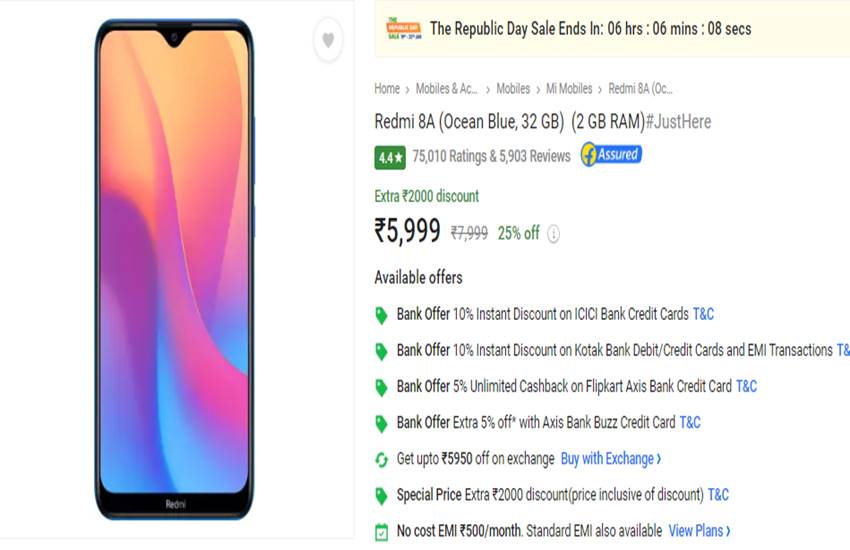Click calendar icon beside No cost EMI
Screen dimensions: 850x550
pyautogui.click(x=381, y=531)
